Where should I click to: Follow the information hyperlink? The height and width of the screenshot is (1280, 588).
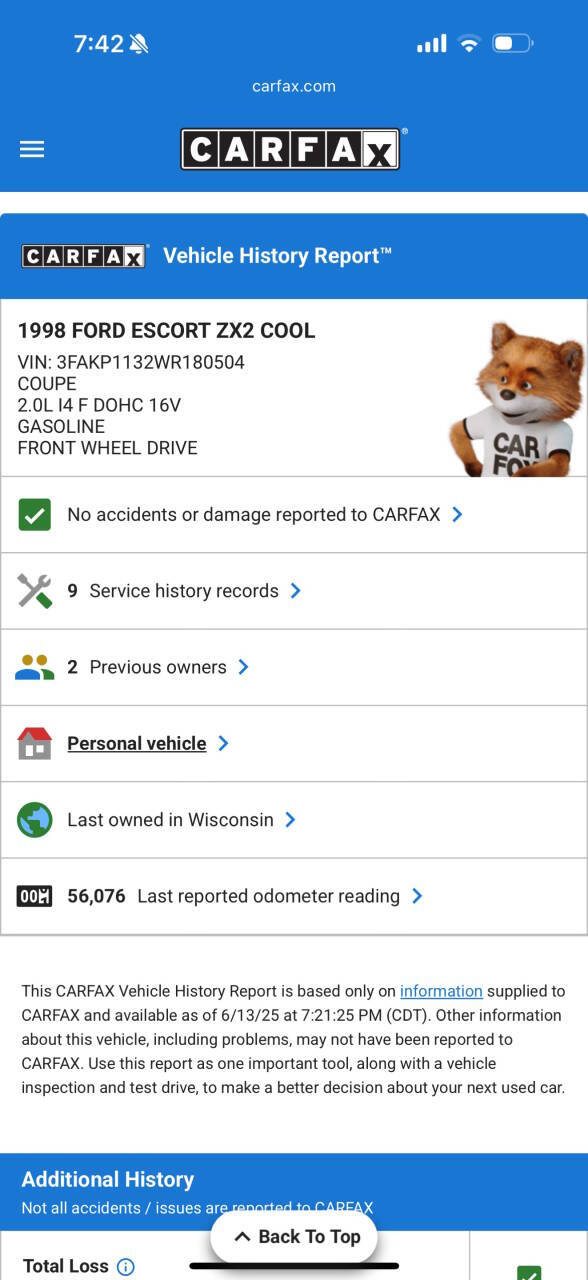coord(441,991)
